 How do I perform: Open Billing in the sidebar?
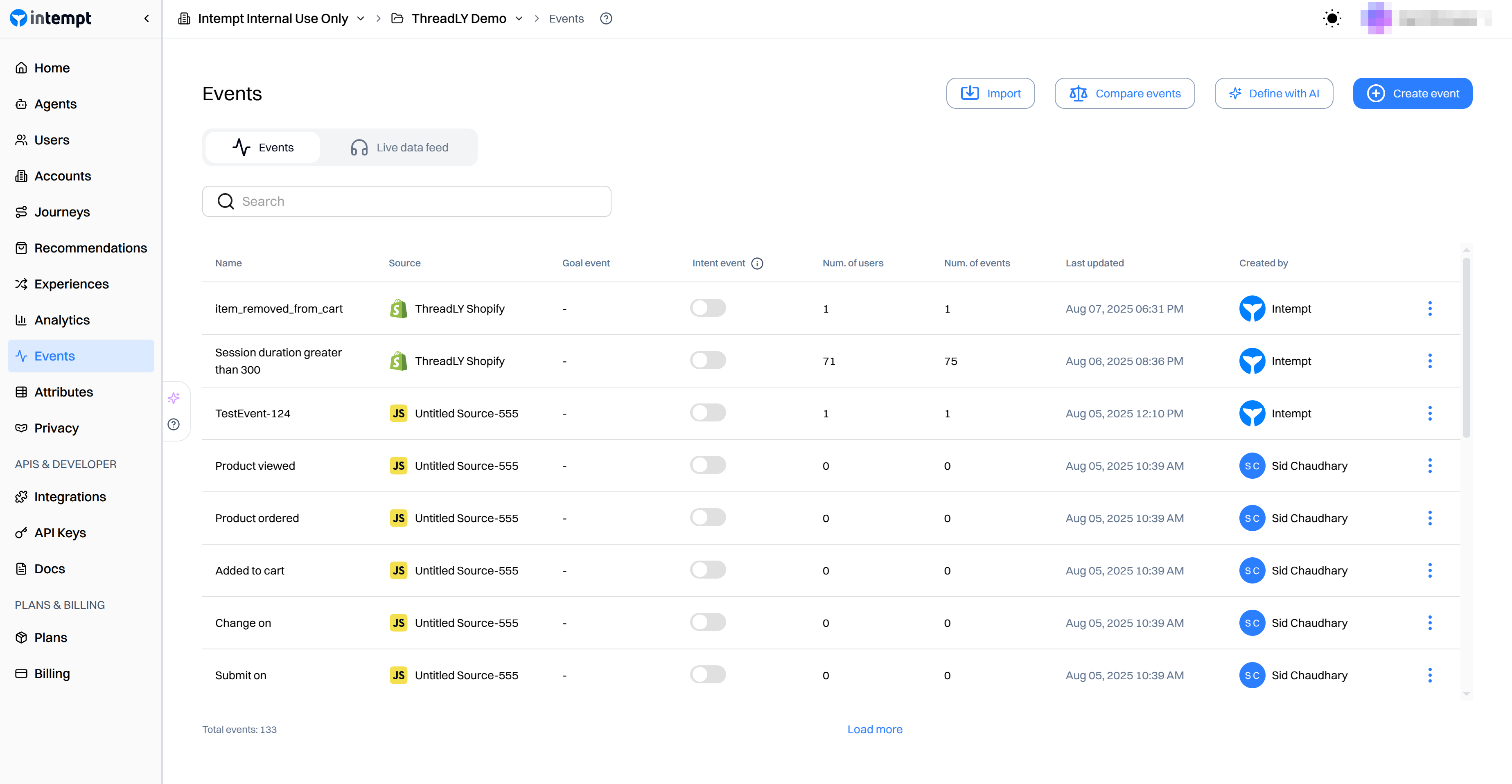click(x=81, y=673)
